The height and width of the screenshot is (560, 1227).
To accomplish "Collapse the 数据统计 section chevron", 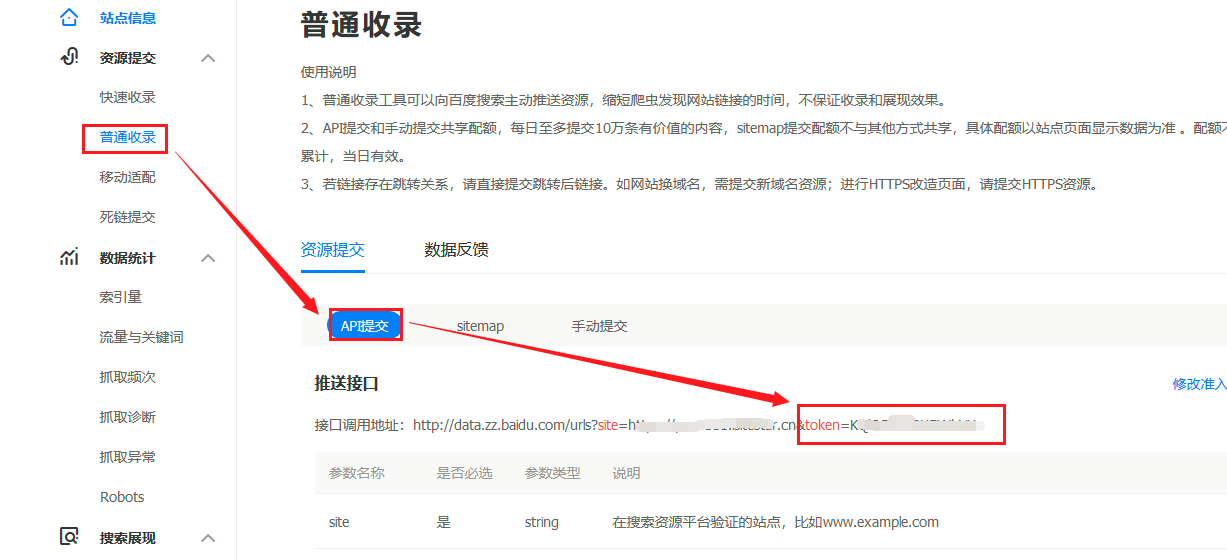I will click(x=208, y=258).
